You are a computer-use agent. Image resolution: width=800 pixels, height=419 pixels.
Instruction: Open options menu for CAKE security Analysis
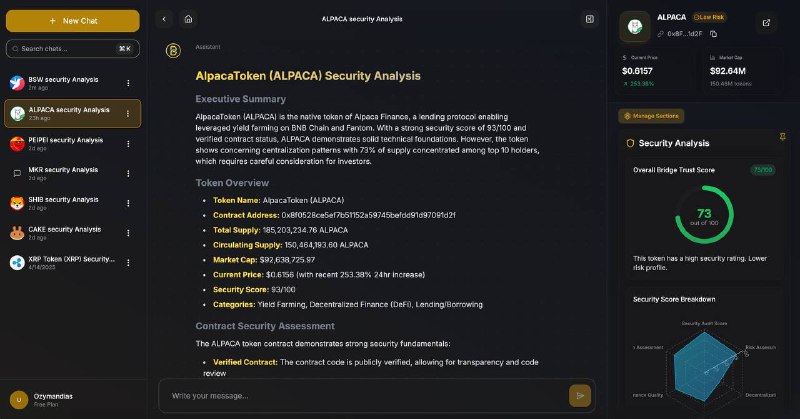pos(128,233)
